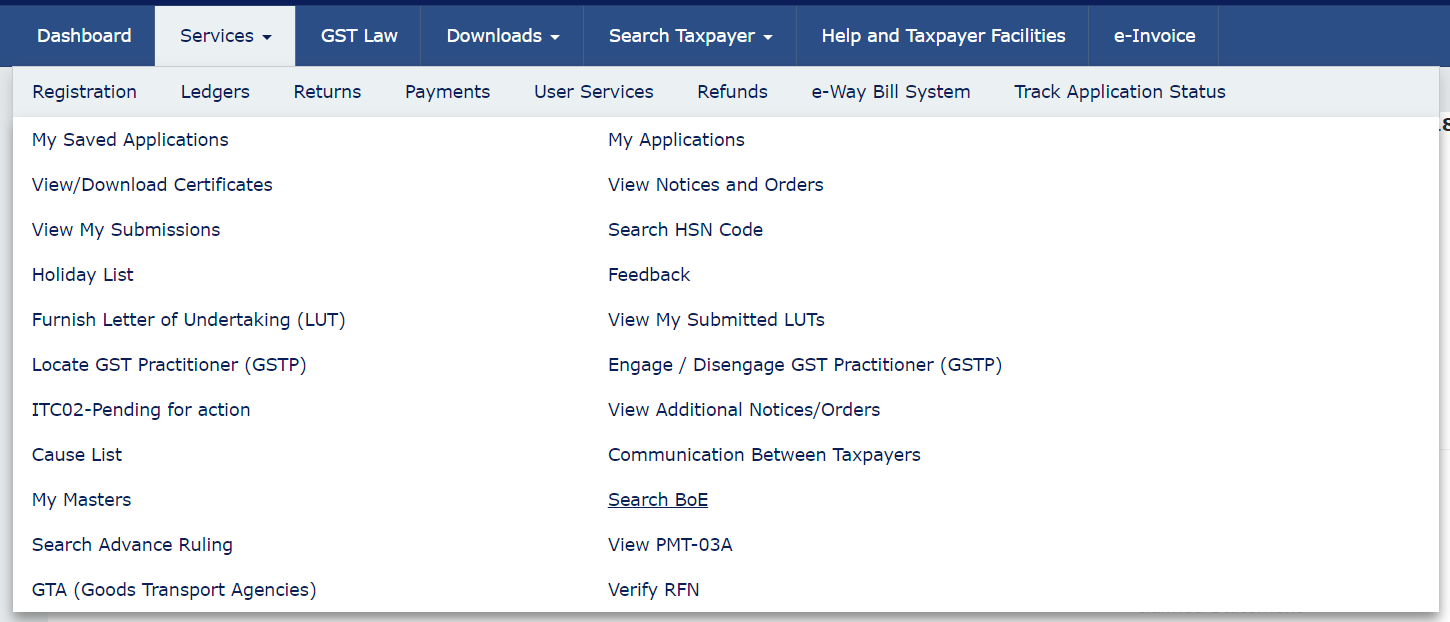Open View Additional Notices/Orders

[744, 410]
